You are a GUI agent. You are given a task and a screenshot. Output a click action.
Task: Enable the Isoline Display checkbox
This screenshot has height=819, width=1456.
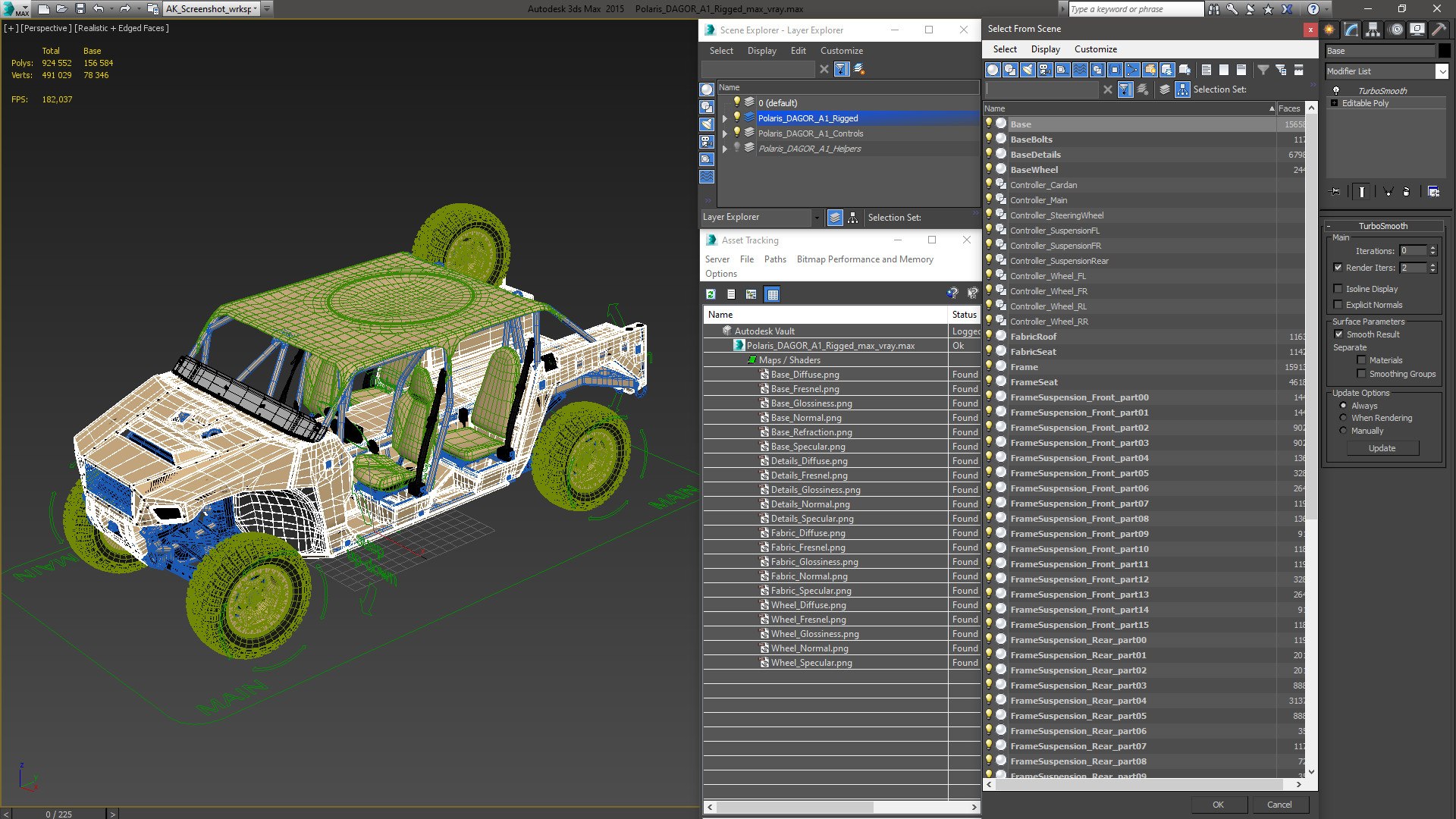click(x=1338, y=289)
